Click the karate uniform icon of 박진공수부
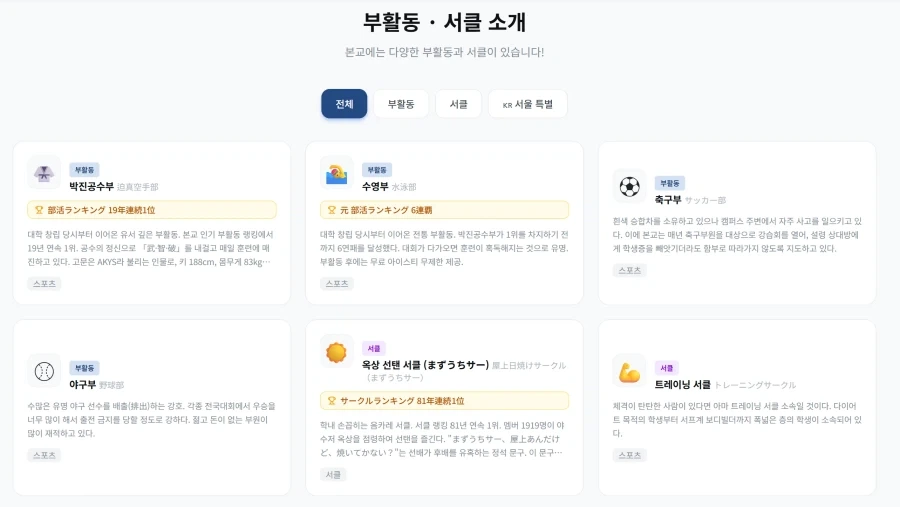900x507 pixels. pos(44,172)
